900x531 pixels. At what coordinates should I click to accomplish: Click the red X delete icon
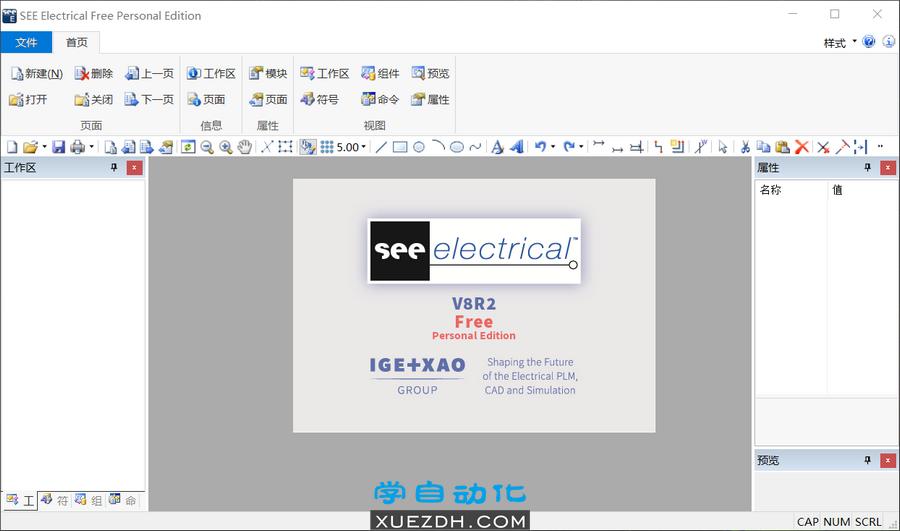coord(802,147)
